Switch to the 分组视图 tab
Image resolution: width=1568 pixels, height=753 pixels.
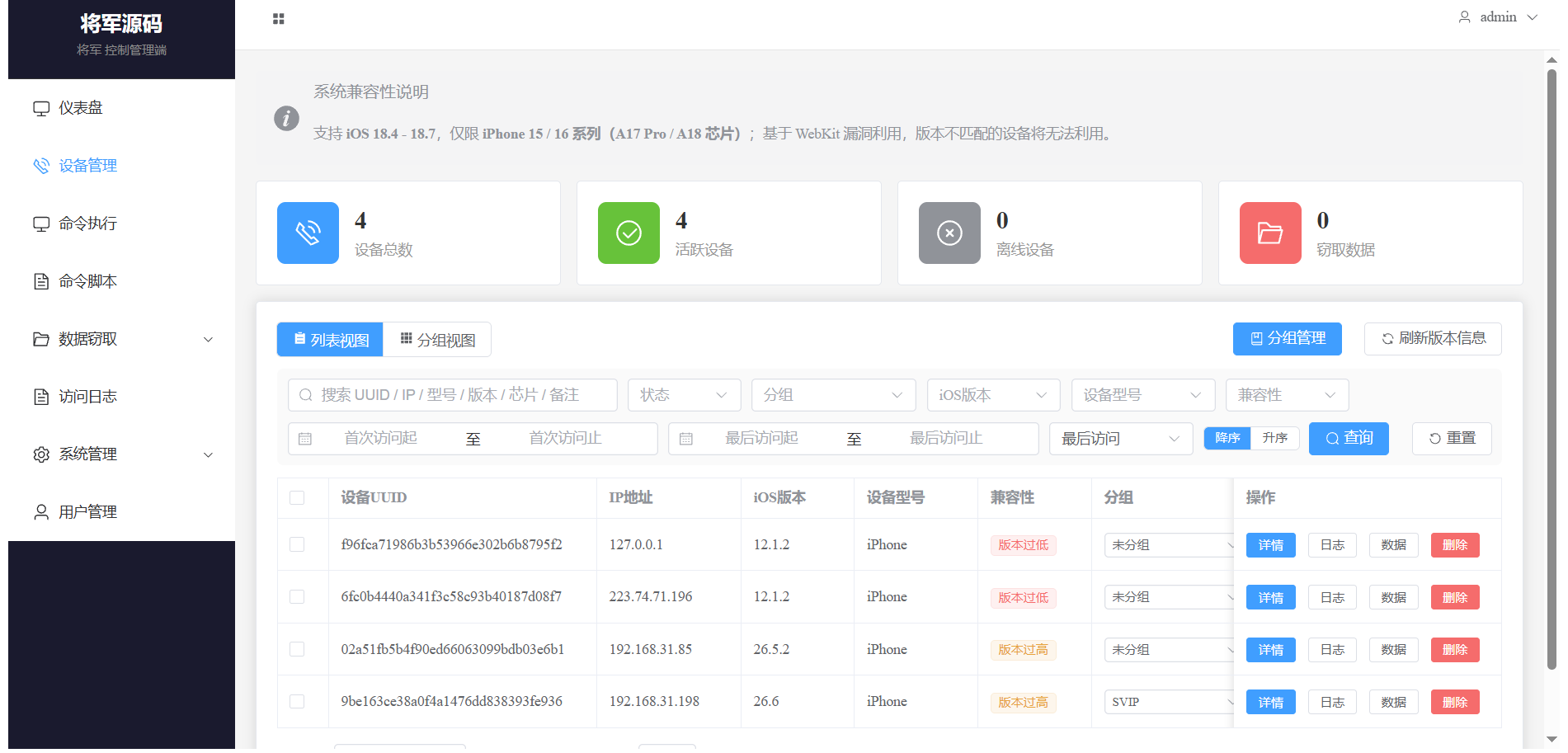437,340
